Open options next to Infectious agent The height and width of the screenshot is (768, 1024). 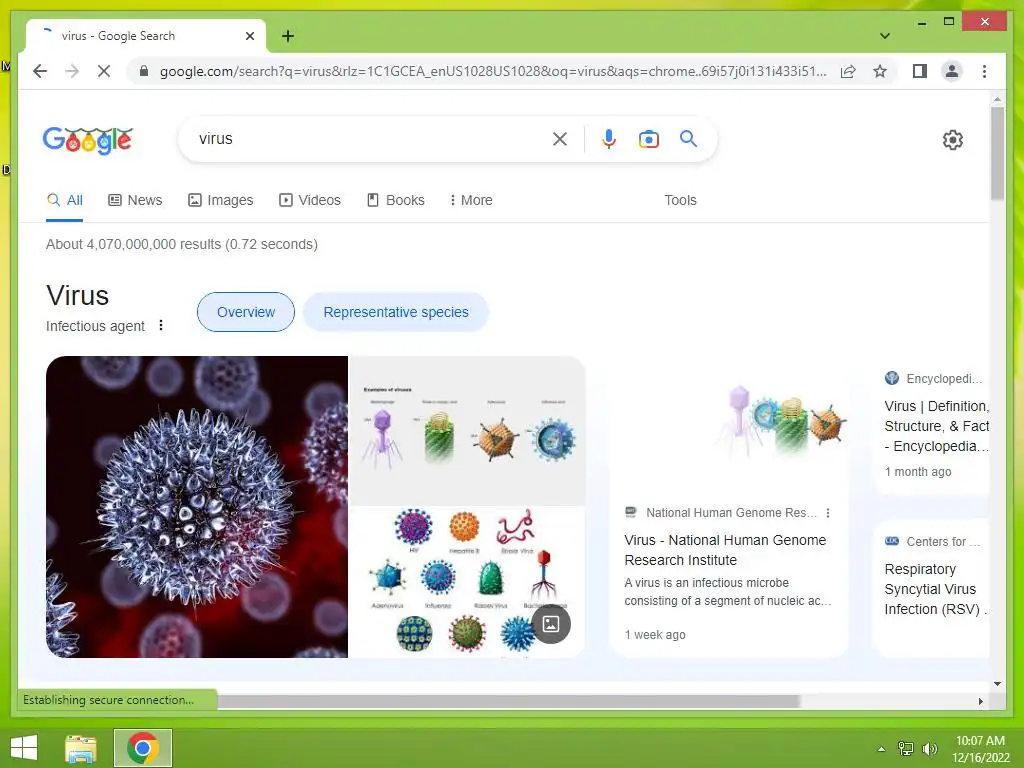coord(161,325)
